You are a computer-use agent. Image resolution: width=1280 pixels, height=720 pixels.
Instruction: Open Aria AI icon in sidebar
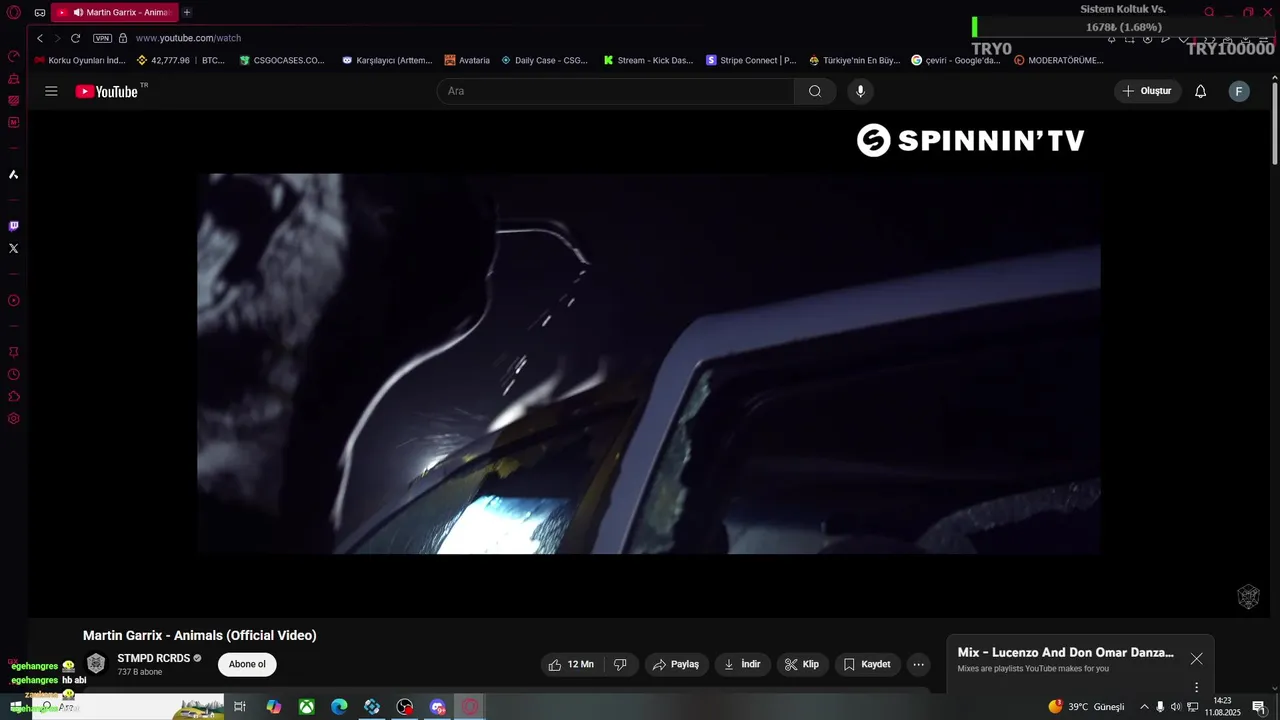click(14, 174)
